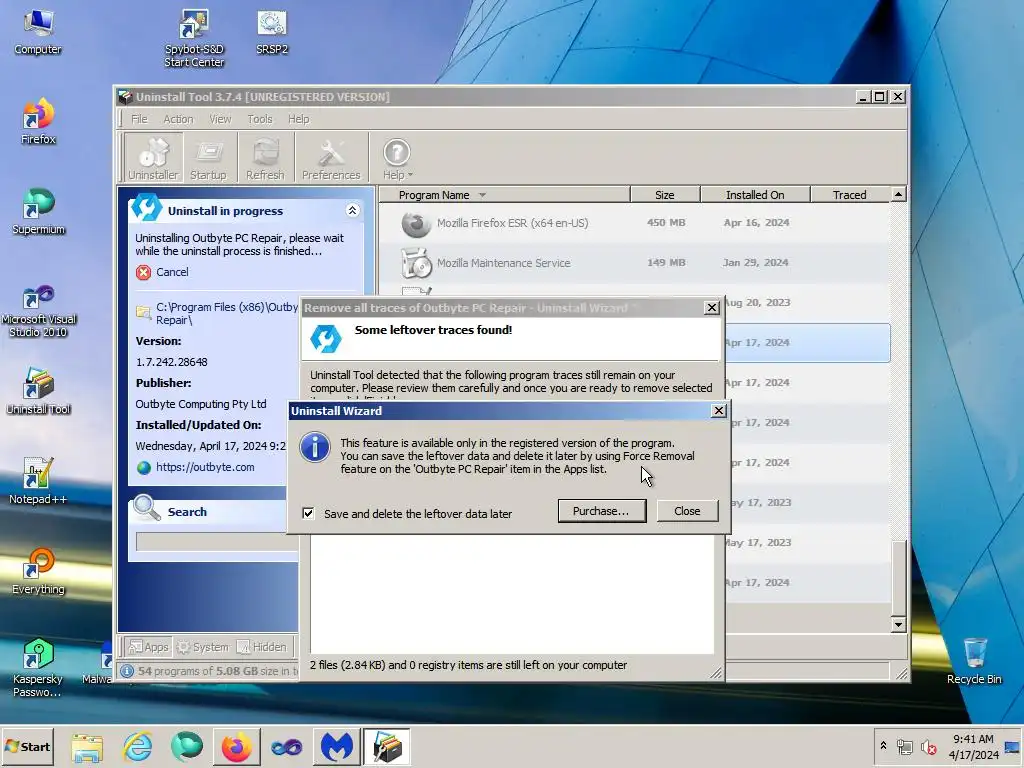Open Computer desktop icon
Screen dimensions: 1024x768
pos(38,32)
